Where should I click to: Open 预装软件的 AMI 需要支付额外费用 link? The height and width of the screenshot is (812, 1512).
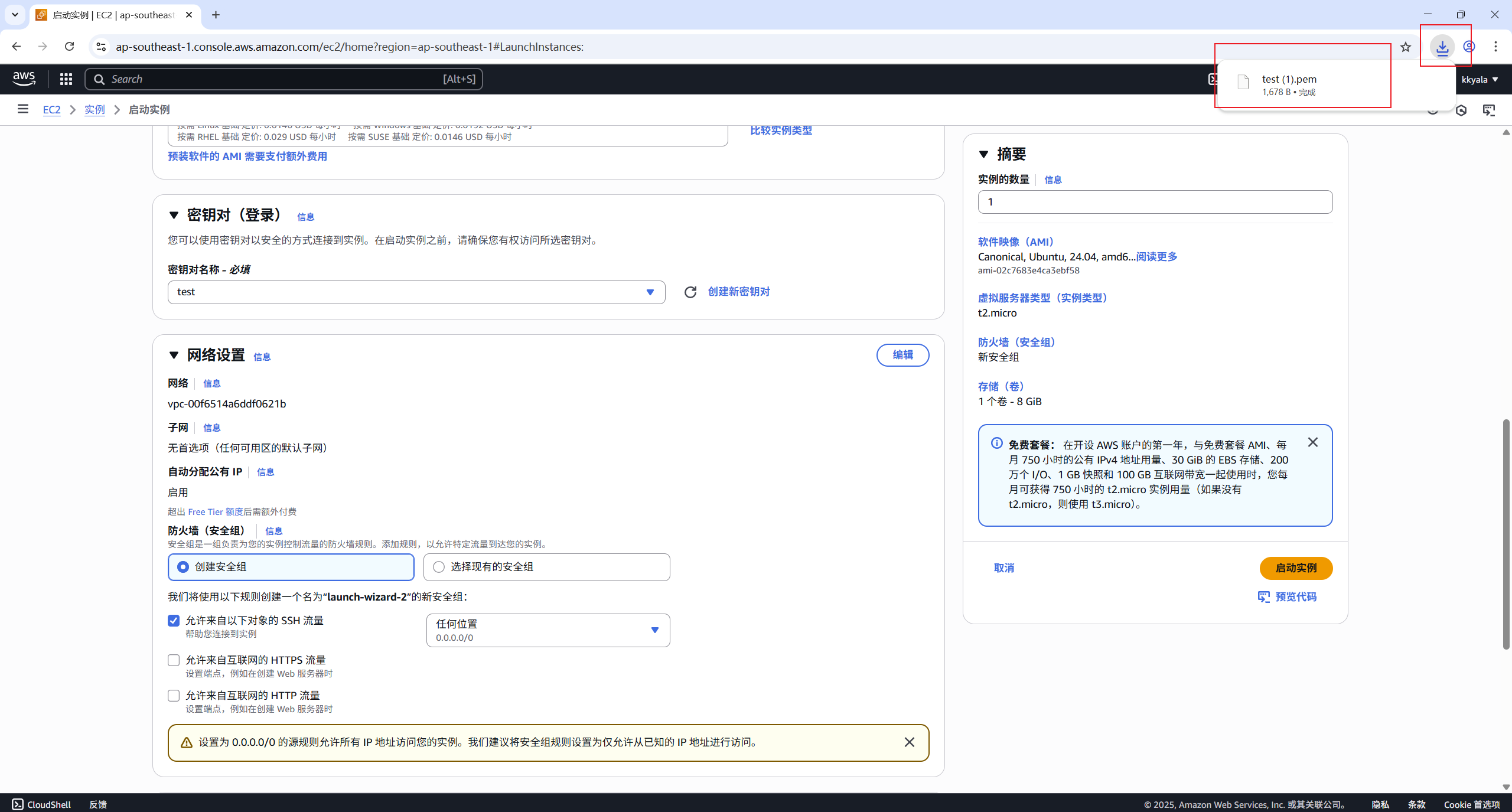coord(247,156)
